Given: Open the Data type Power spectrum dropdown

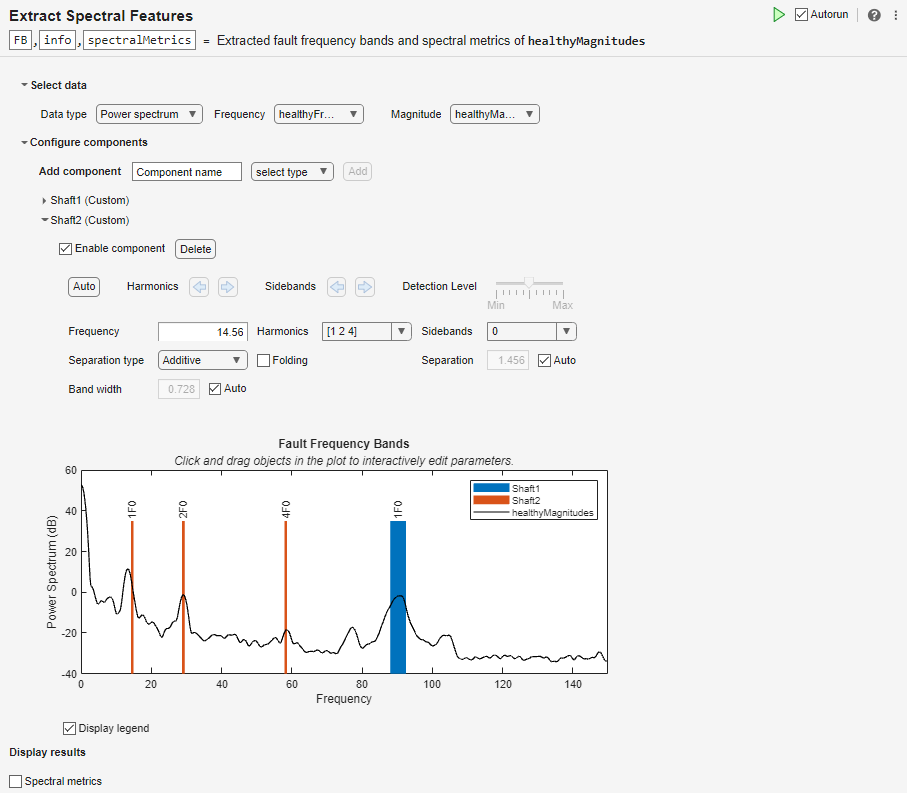Looking at the screenshot, I should 149,114.
